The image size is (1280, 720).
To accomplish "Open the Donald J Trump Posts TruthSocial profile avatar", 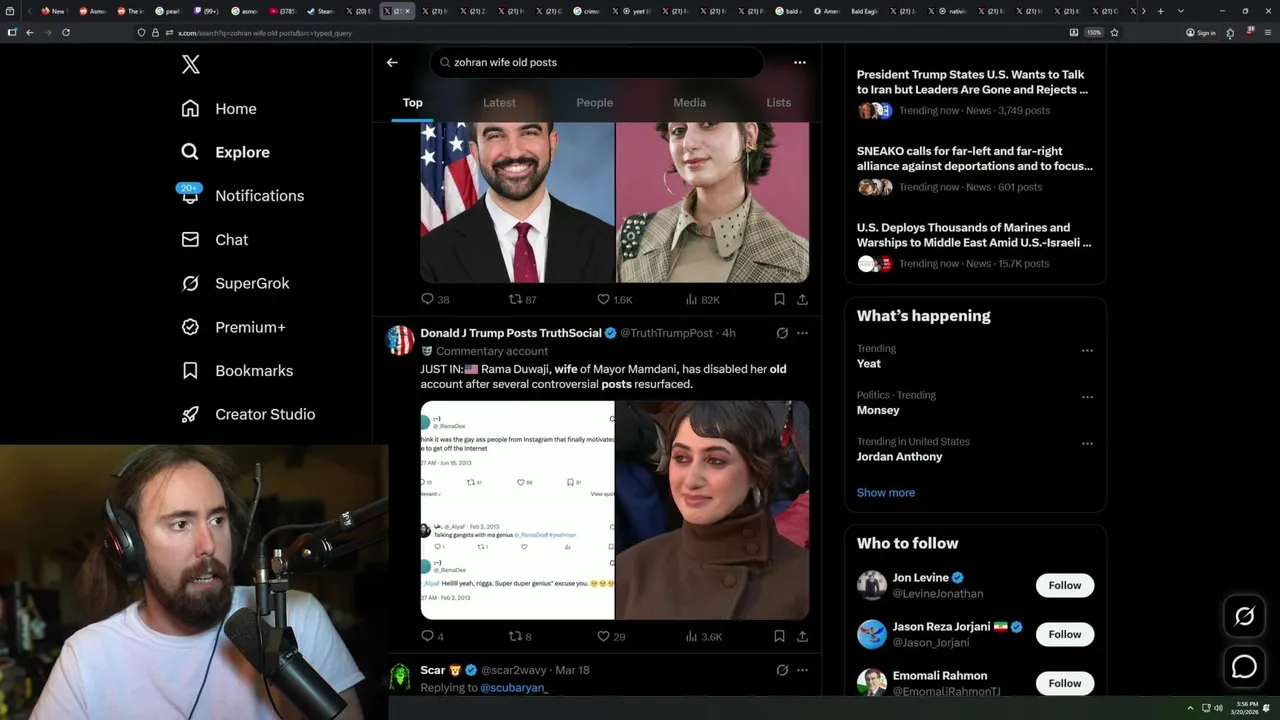I will pos(401,340).
